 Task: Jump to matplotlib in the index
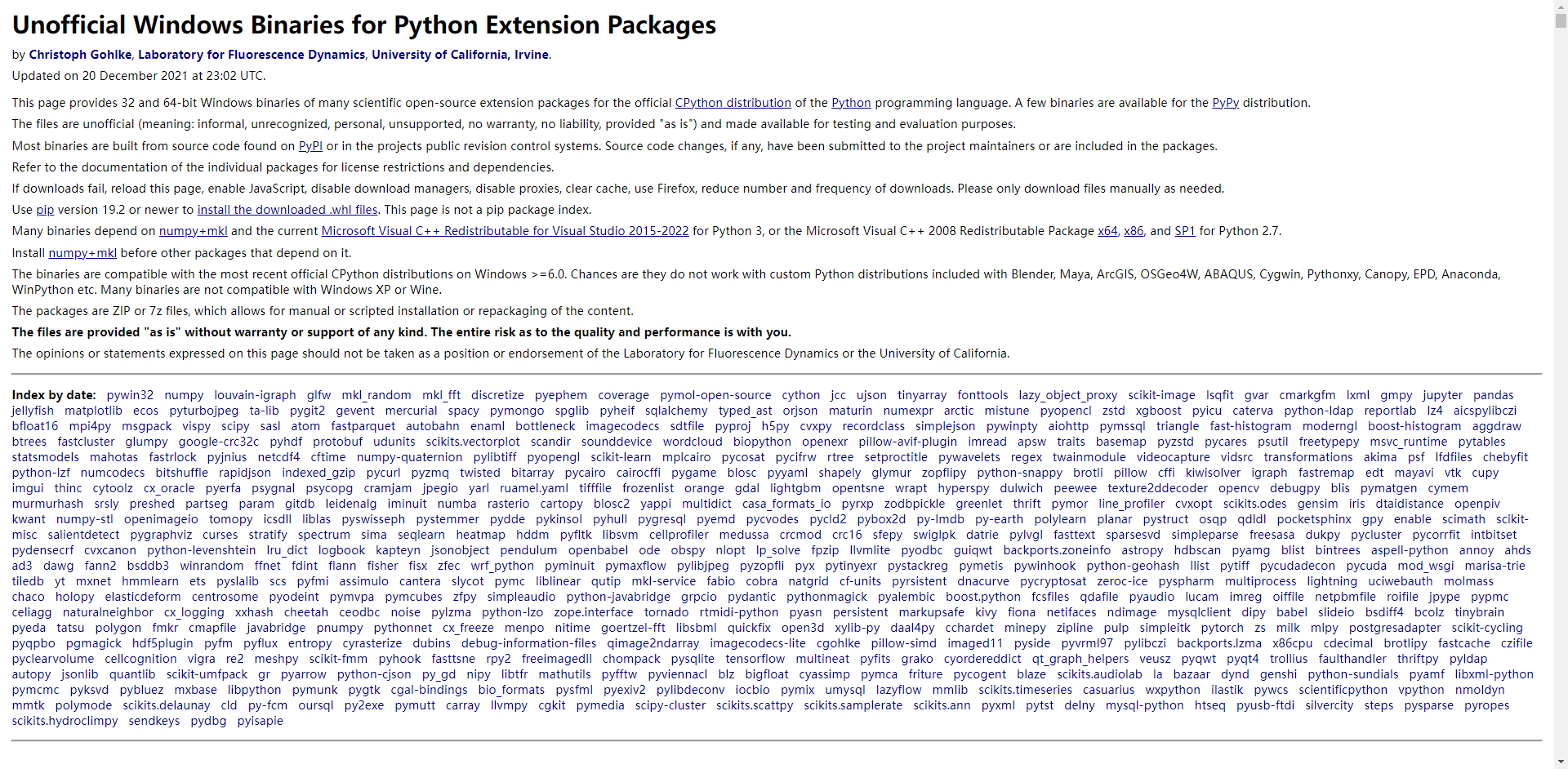(x=93, y=411)
